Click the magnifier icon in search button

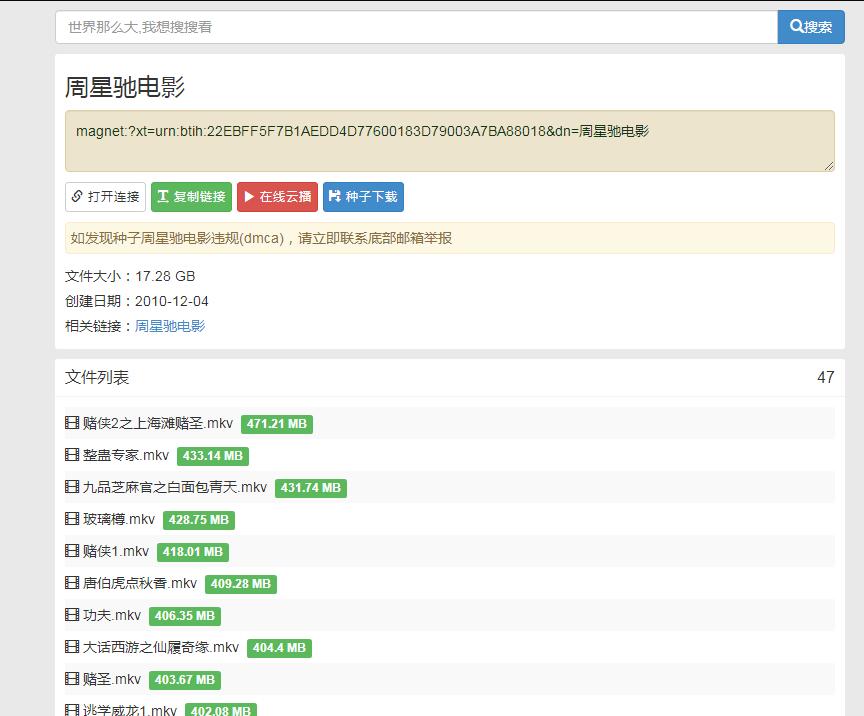click(x=797, y=27)
